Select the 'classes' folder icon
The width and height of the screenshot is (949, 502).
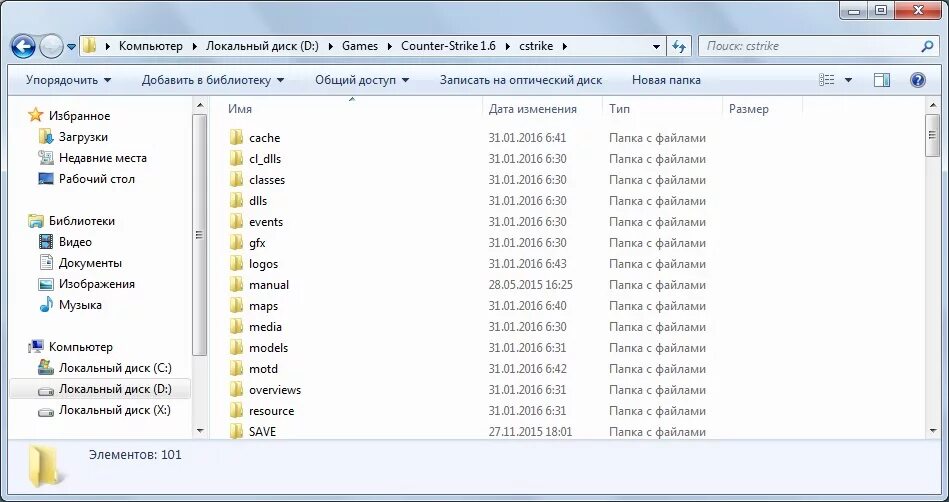[237, 180]
